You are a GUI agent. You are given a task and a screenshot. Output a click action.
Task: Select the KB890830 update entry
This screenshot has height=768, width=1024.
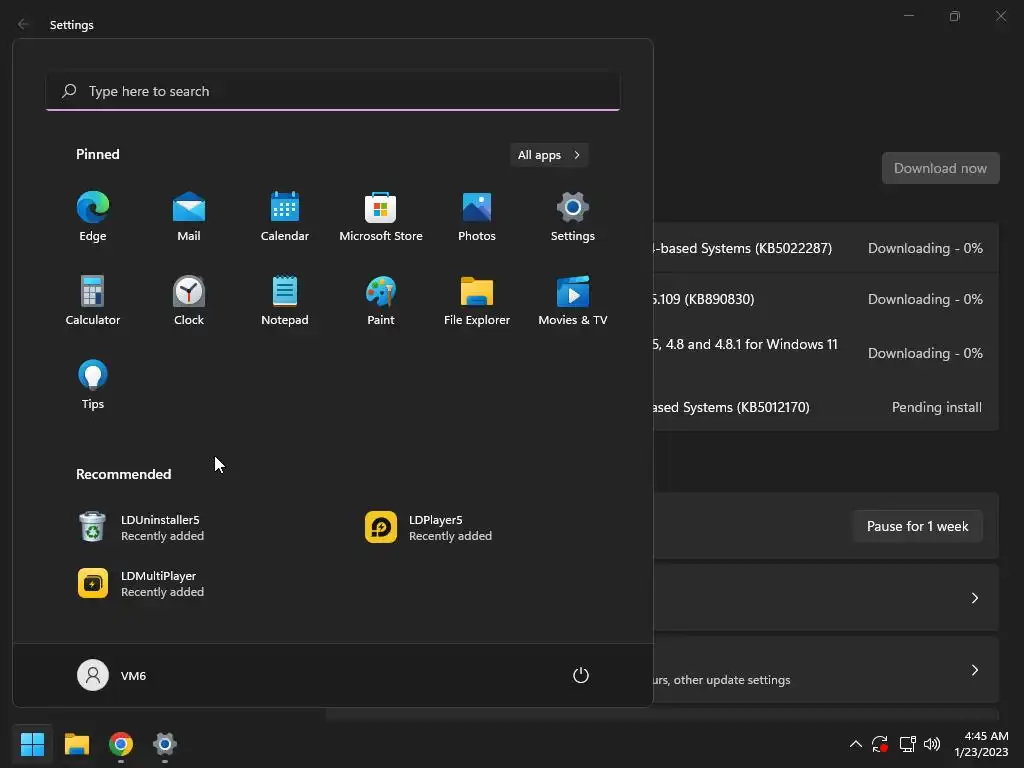click(826, 299)
